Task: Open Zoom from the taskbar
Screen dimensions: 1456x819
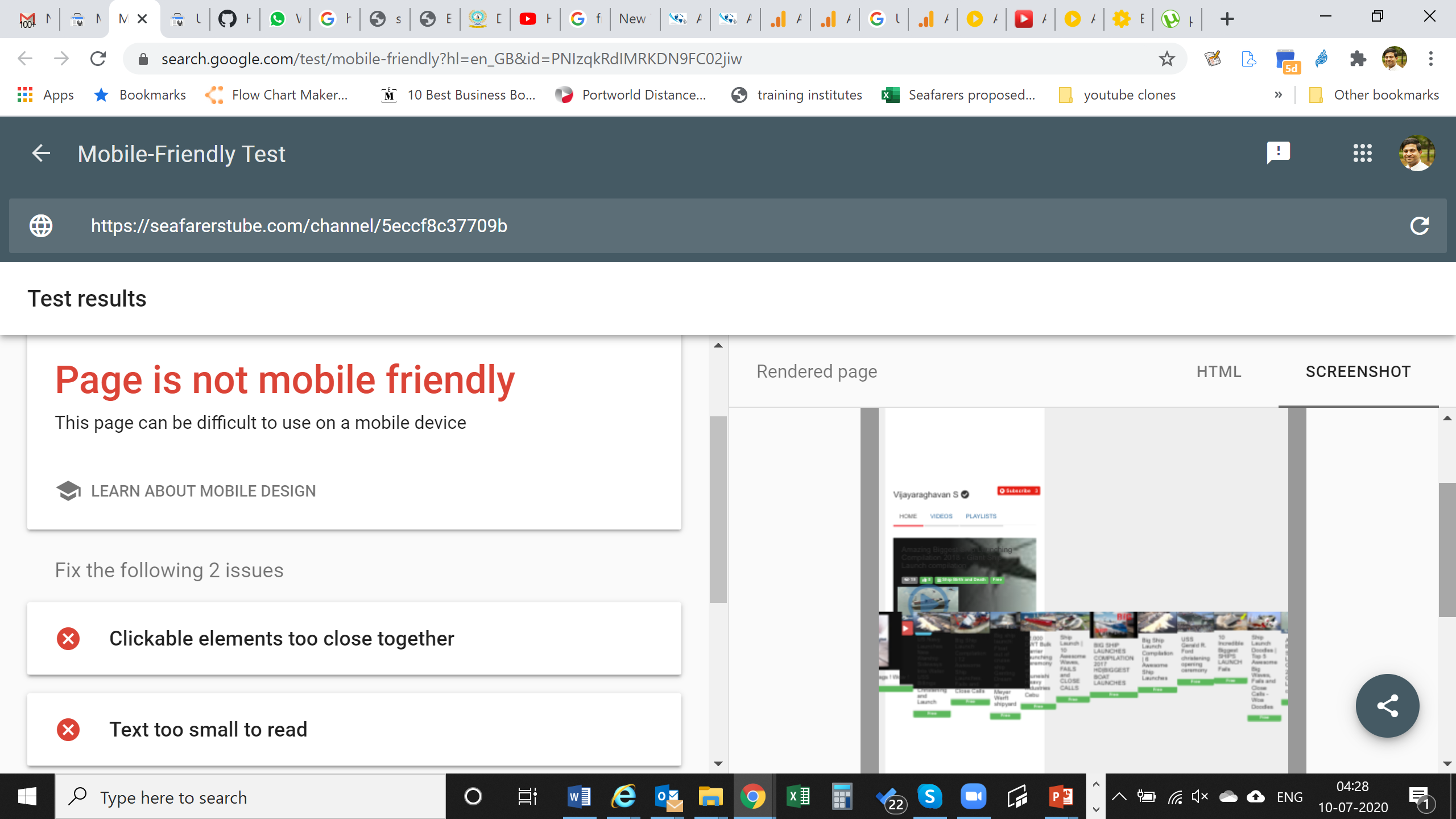Action: click(x=973, y=797)
